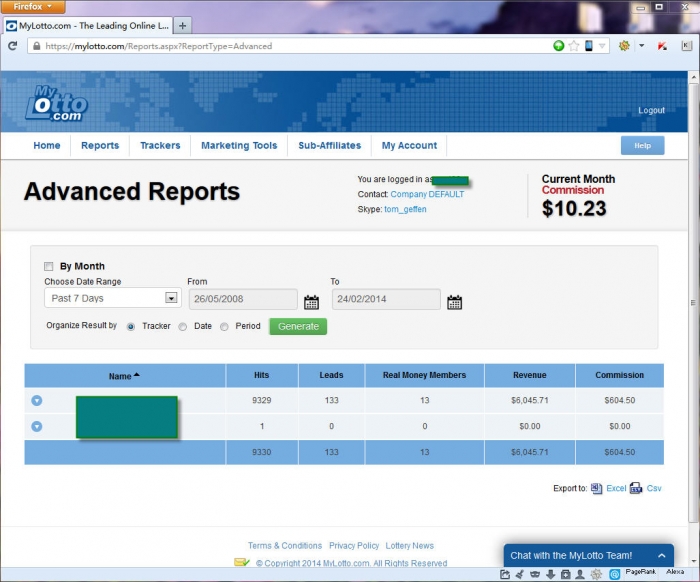Open the To date calendar icon

pyautogui.click(x=454, y=302)
